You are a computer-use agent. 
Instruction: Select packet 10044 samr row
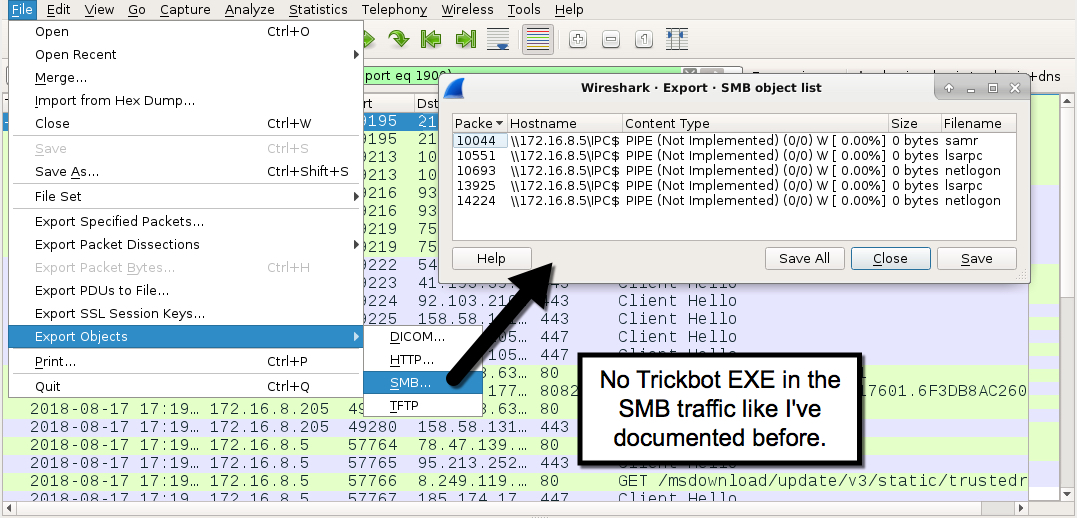(x=734, y=140)
